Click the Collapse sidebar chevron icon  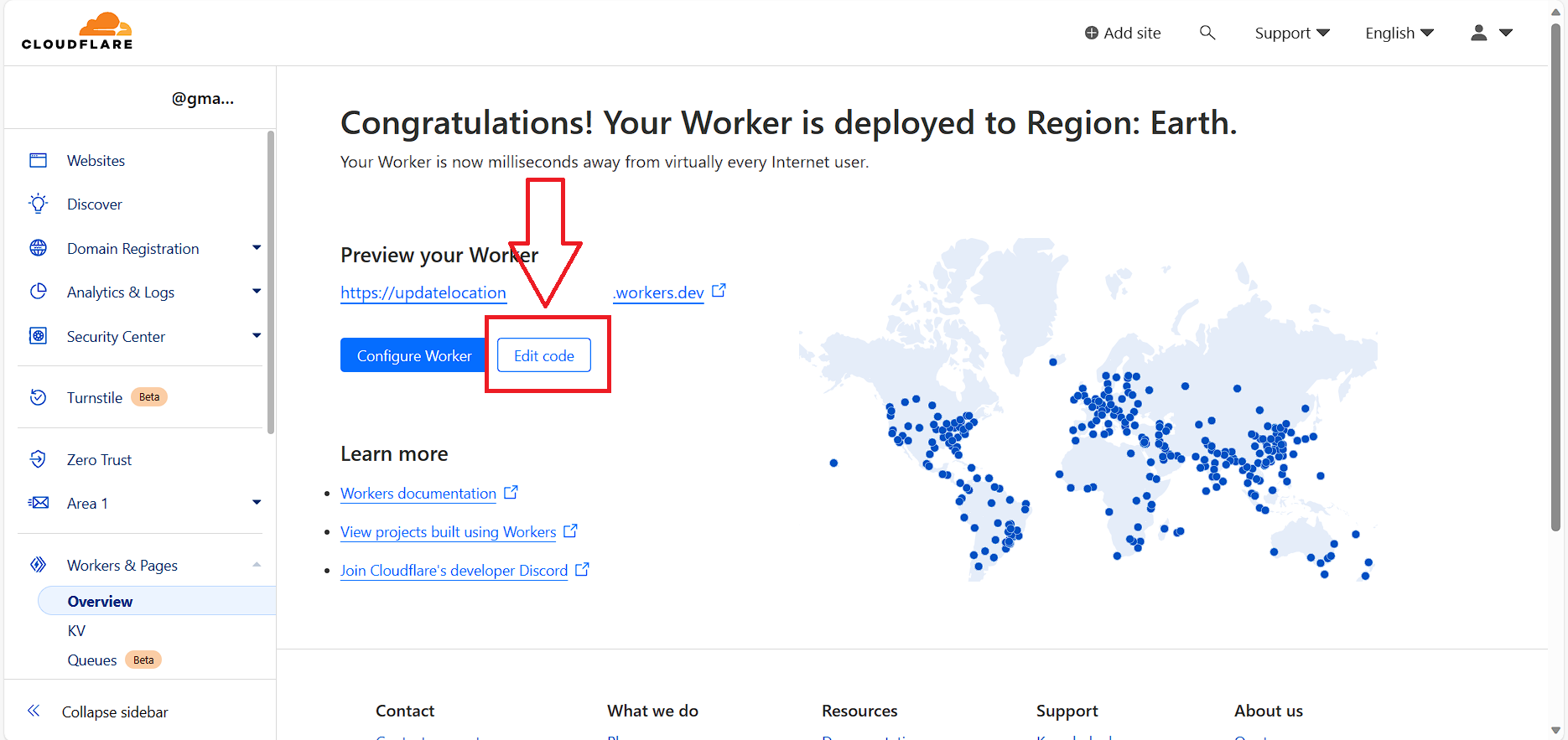34,712
